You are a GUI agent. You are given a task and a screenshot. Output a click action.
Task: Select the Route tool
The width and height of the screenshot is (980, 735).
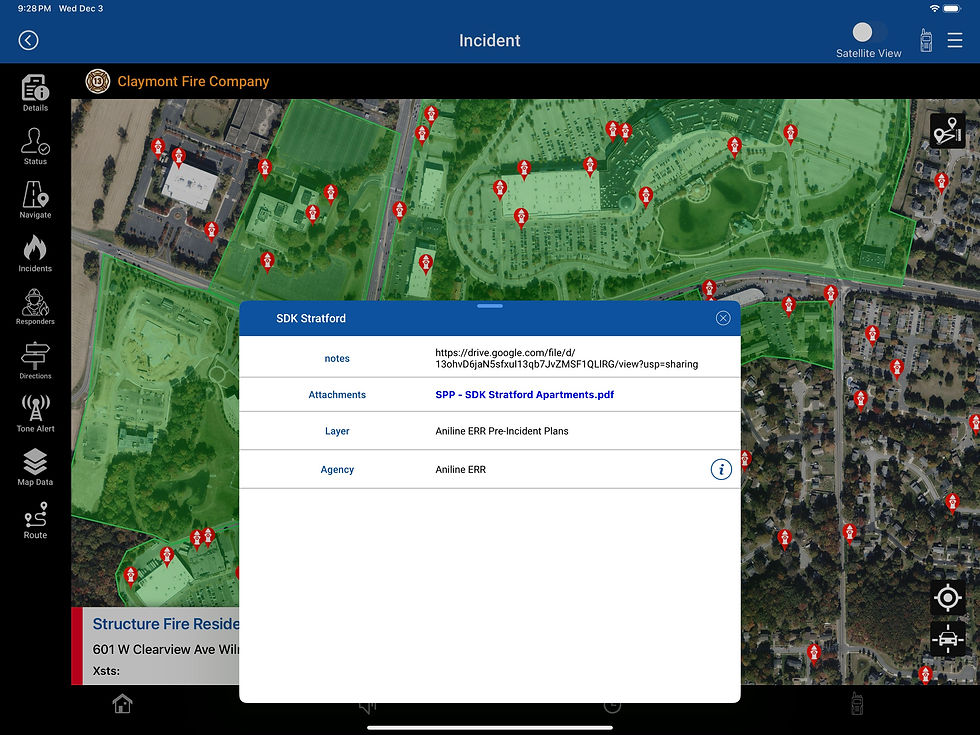click(35, 520)
